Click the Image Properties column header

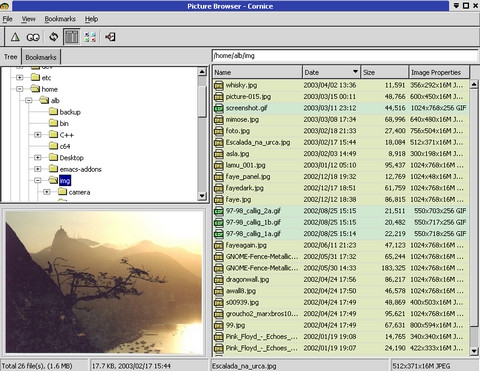point(439,72)
